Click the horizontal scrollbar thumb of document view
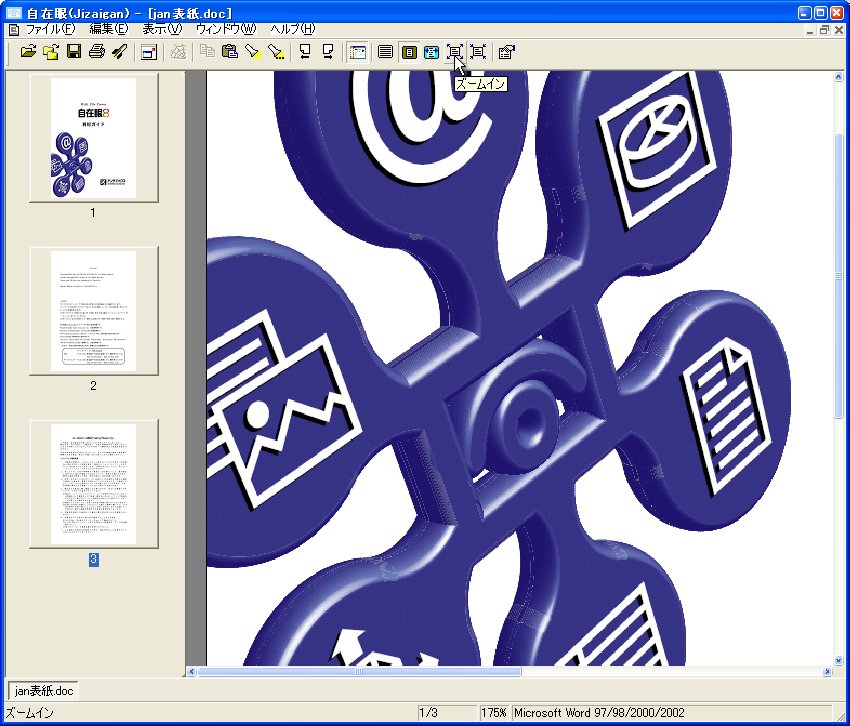This screenshot has height=726, width=850. point(359,671)
